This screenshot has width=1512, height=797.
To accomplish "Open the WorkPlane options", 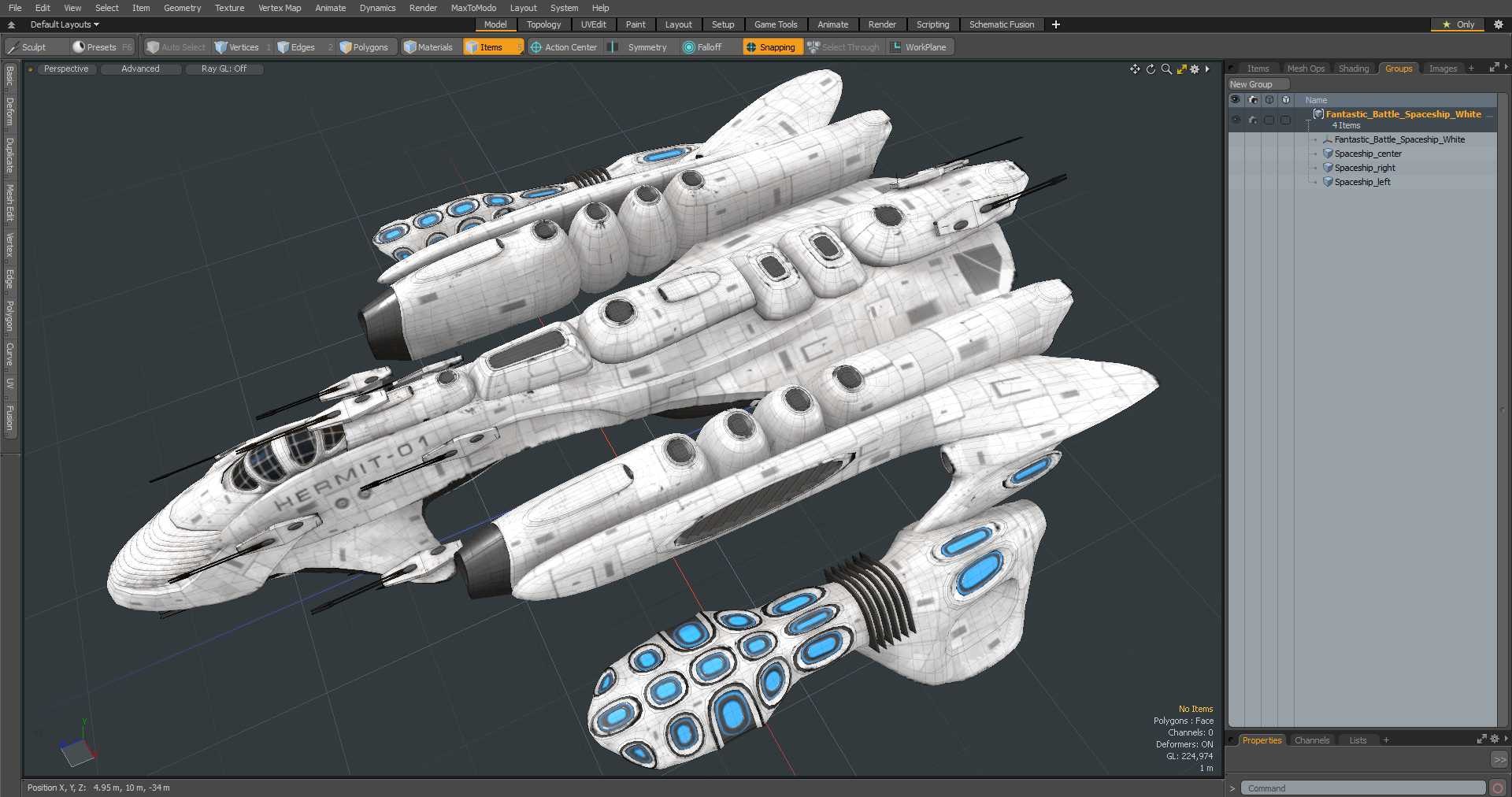I will [920, 47].
